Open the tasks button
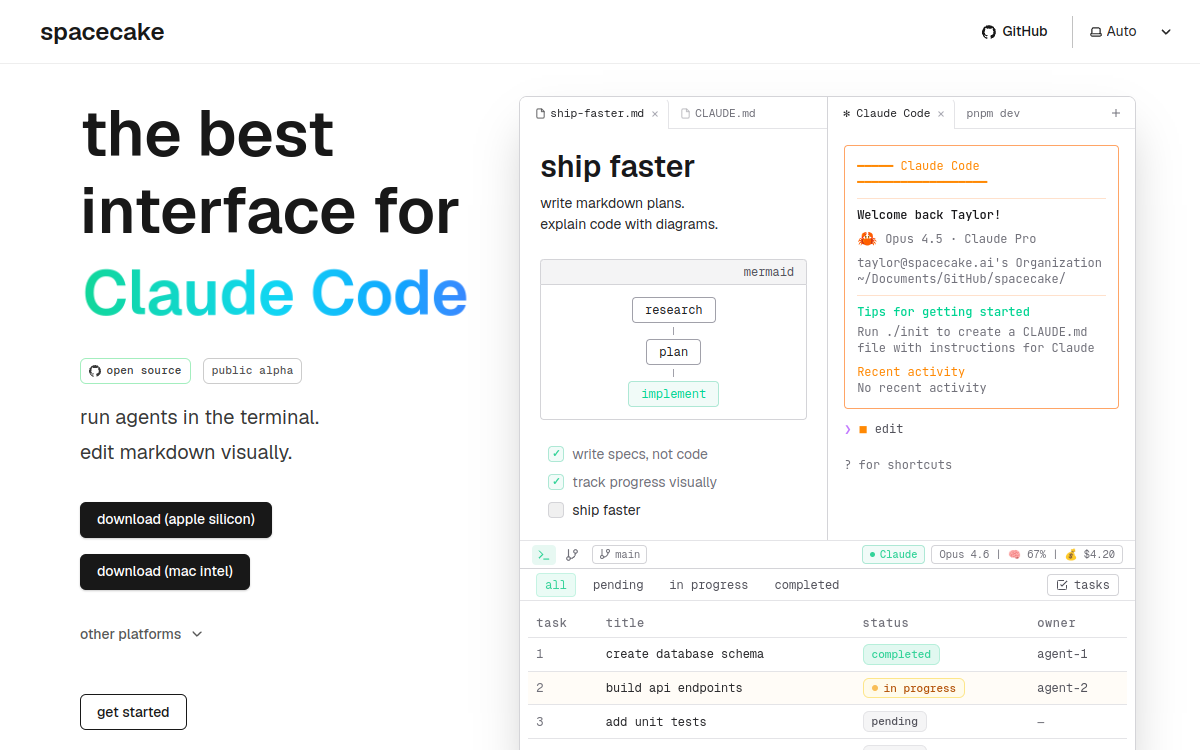Viewport: 1200px width, 750px height. tap(1083, 585)
